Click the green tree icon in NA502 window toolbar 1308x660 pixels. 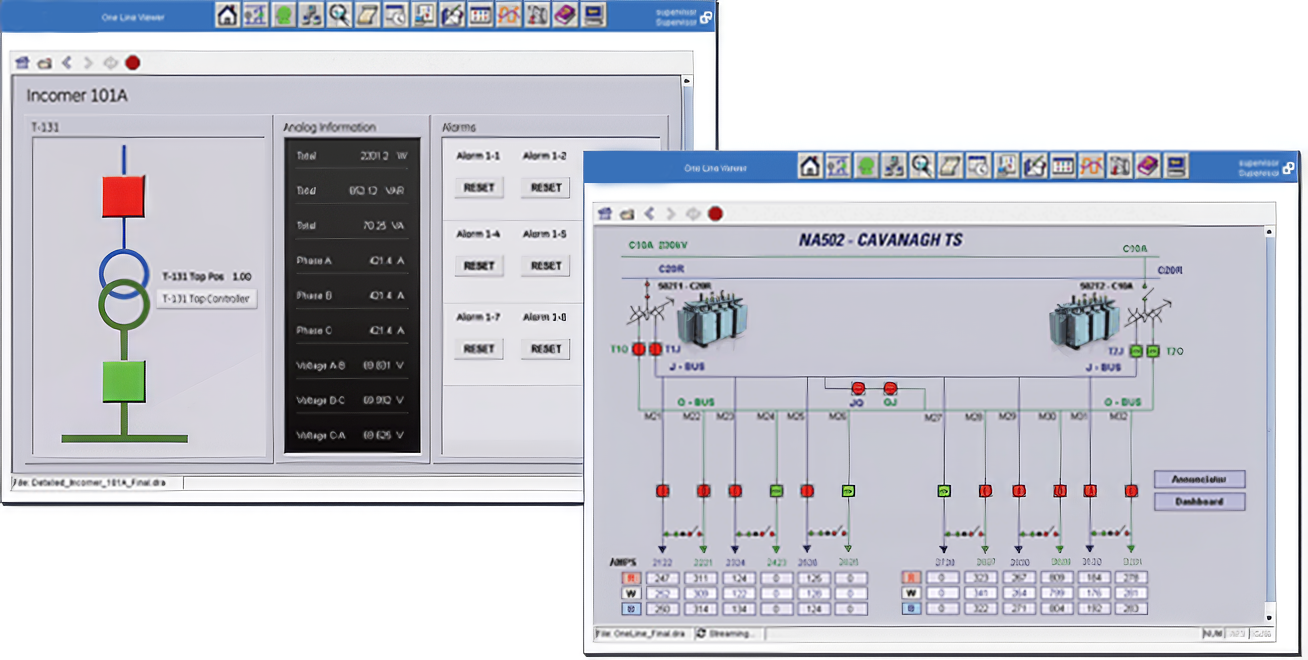point(866,165)
